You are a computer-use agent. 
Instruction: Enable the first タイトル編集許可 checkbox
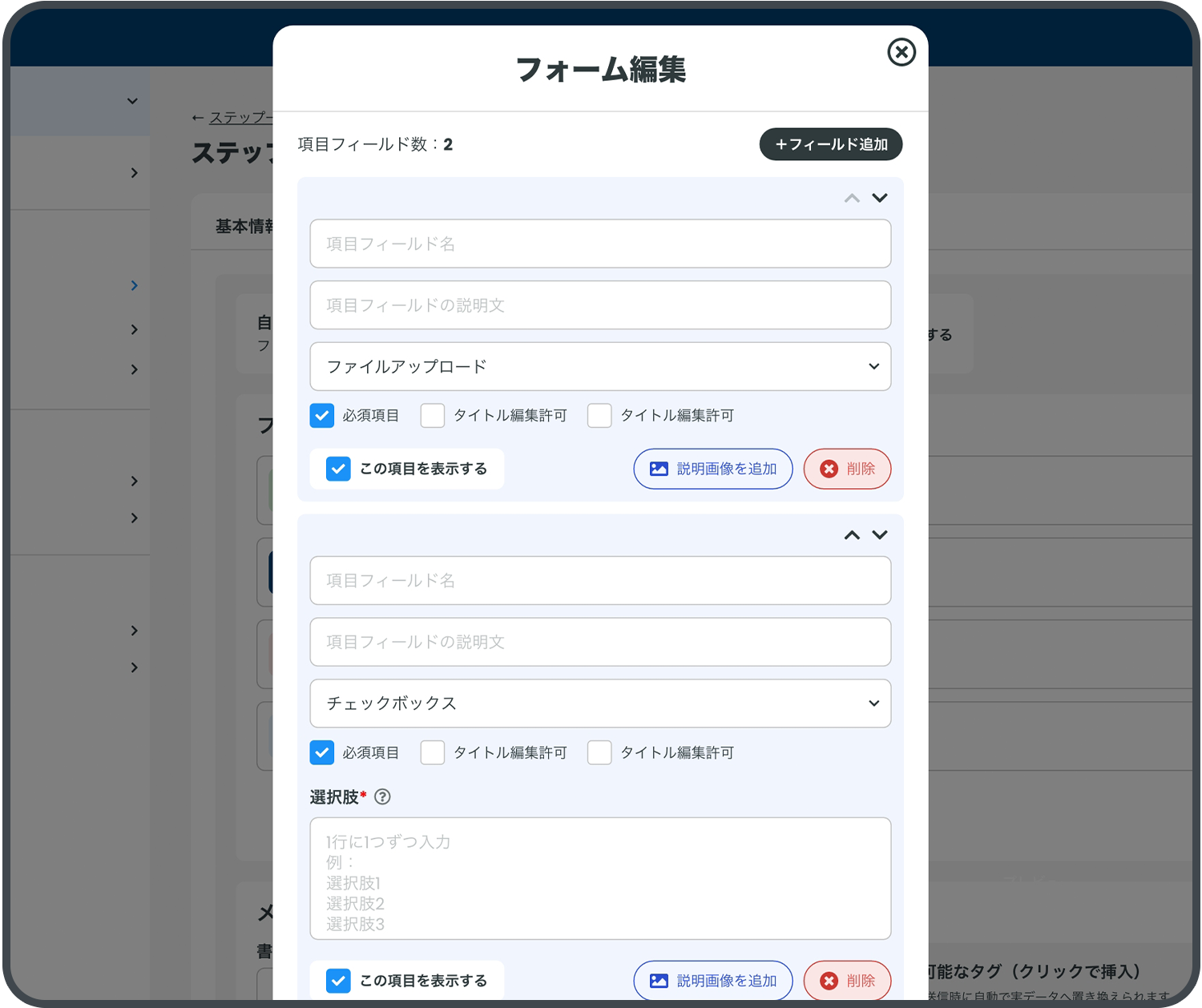(433, 415)
